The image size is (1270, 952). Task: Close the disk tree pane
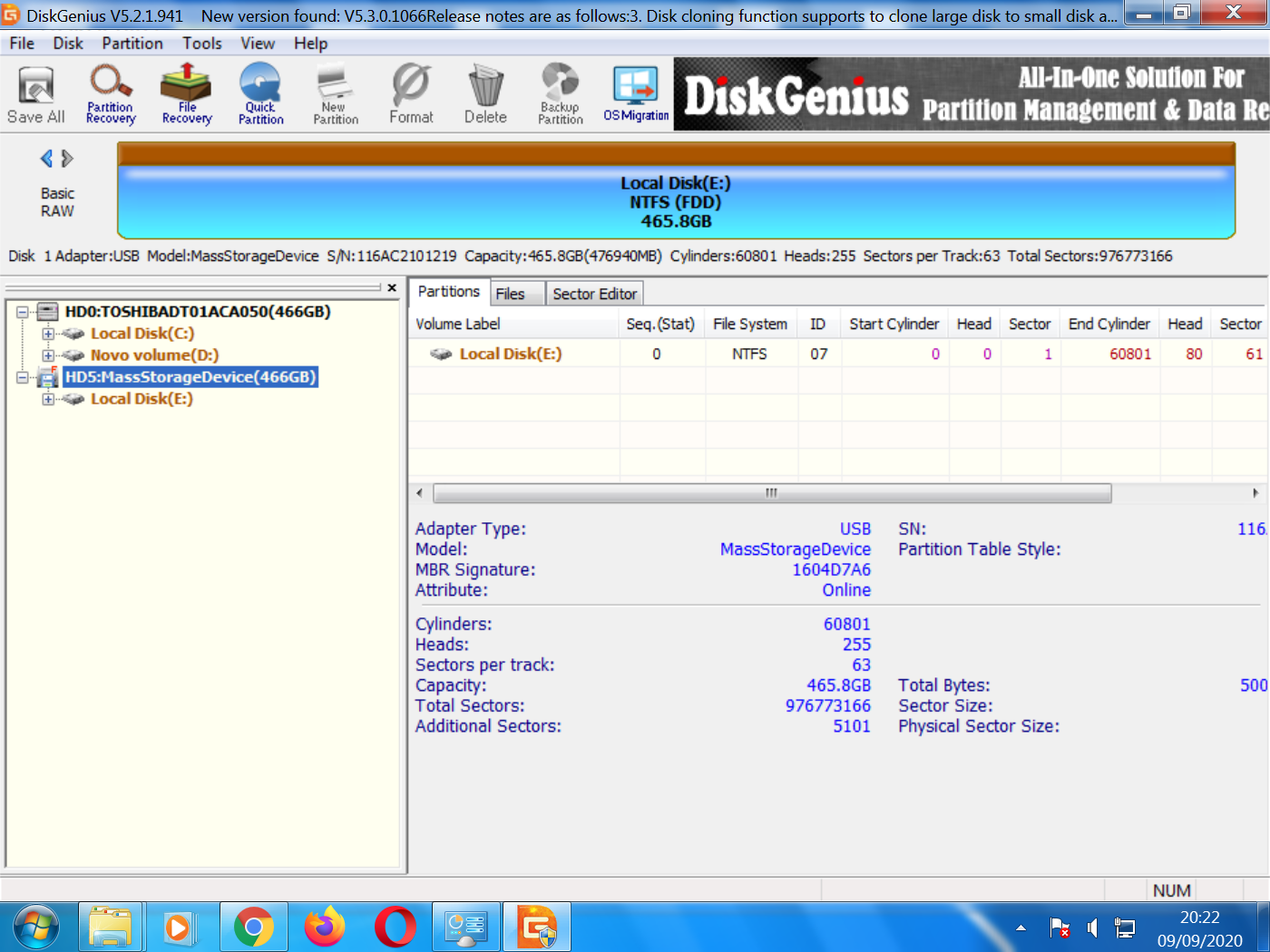click(392, 287)
